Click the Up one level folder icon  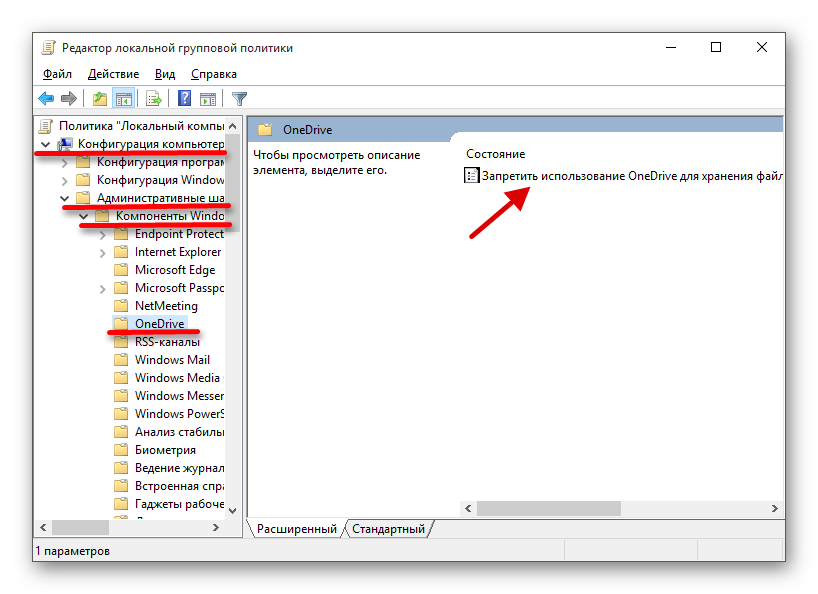(x=99, y=98)
